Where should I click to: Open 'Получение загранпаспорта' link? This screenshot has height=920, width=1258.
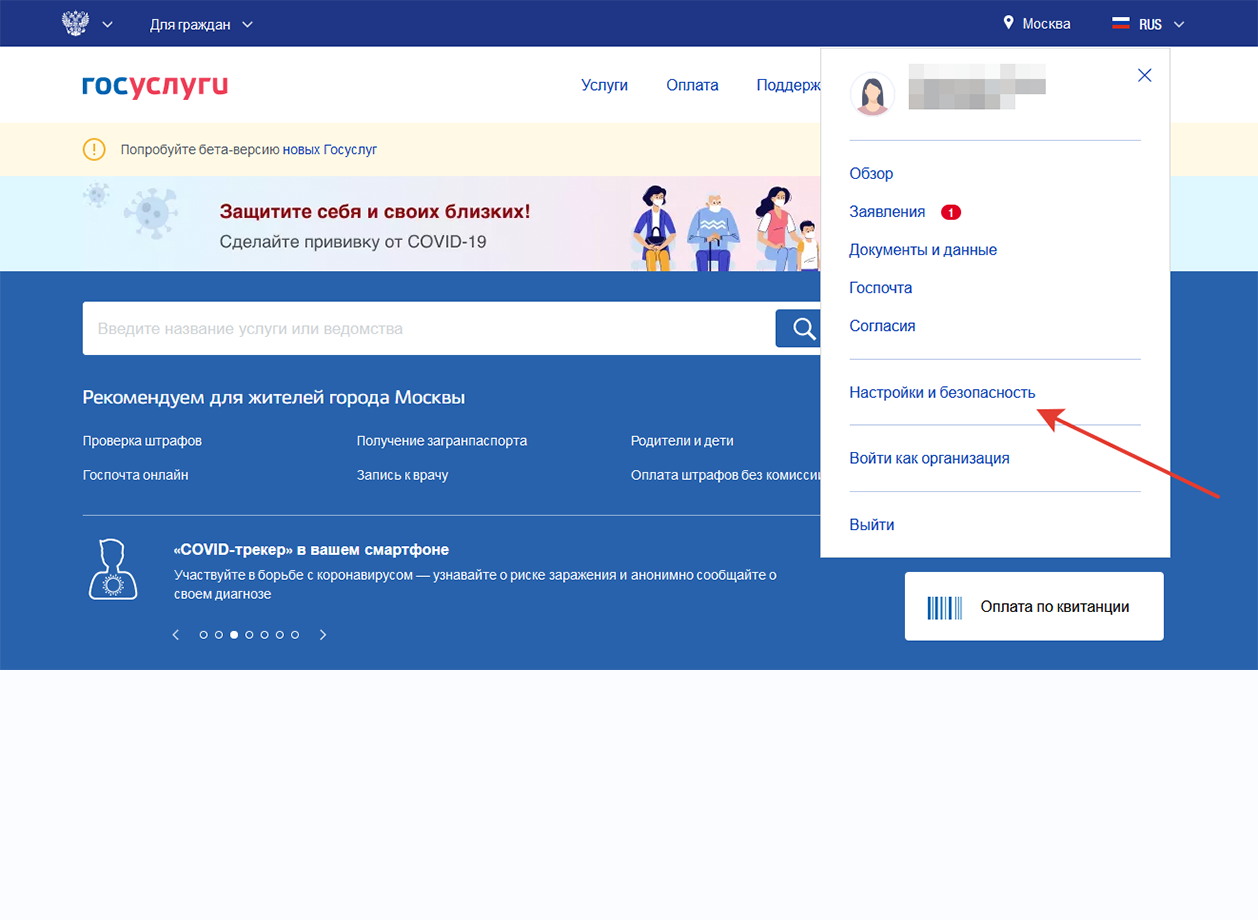pyautogui.click(x=442, y=441)
